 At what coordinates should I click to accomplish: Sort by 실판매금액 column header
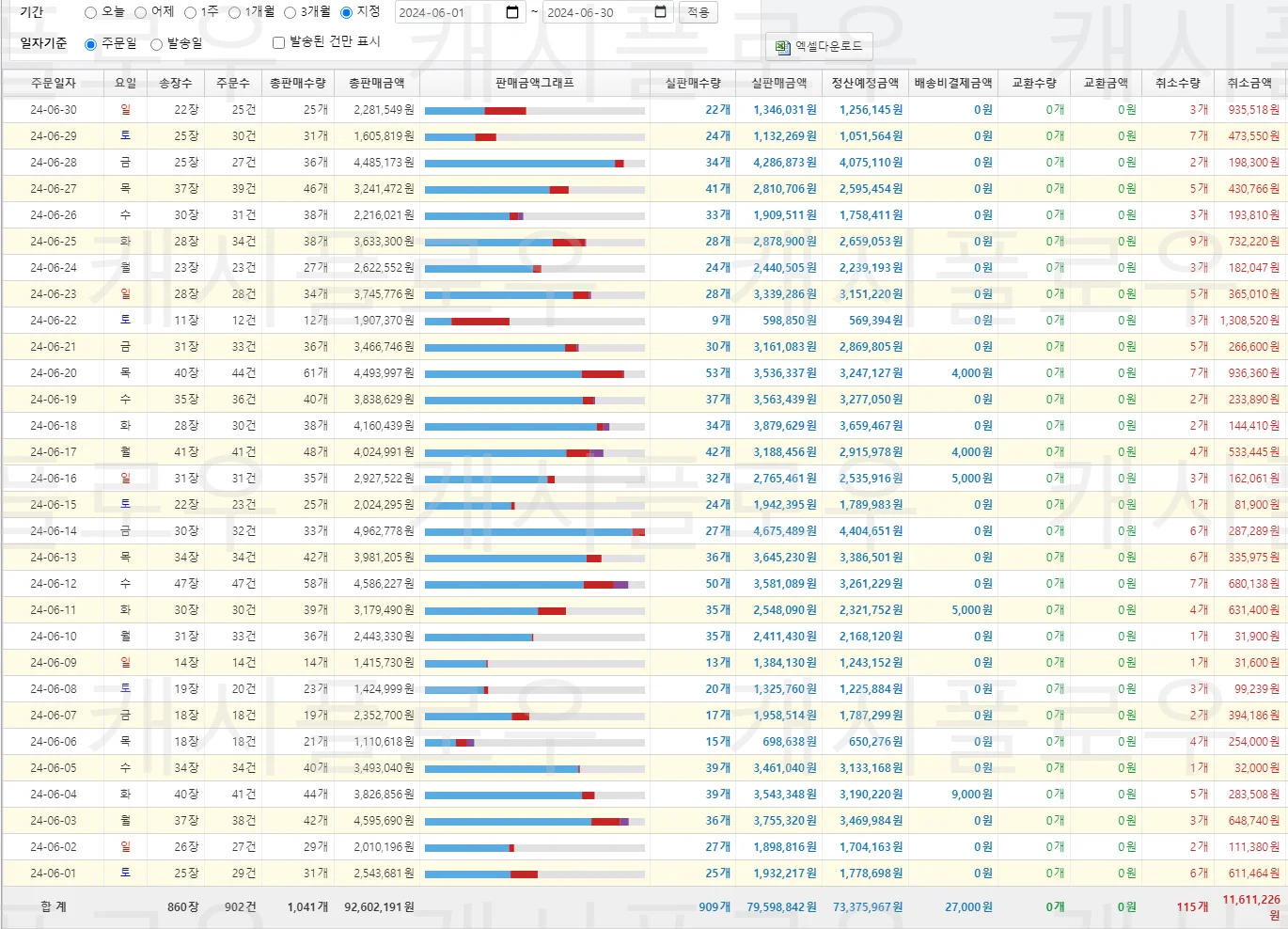(x=779, y=83)
